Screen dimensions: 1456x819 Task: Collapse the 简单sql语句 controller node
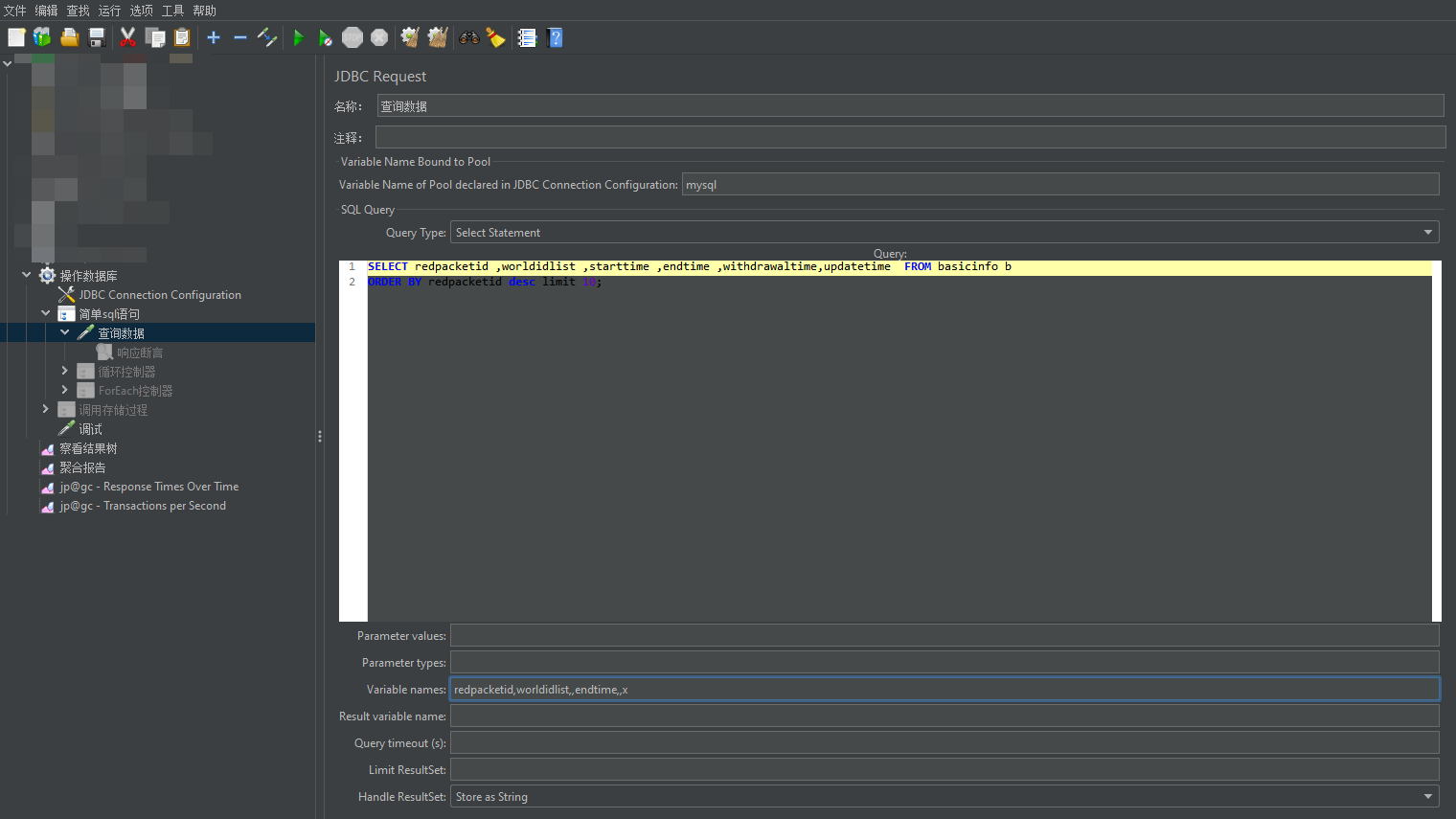tap(45, 313)
